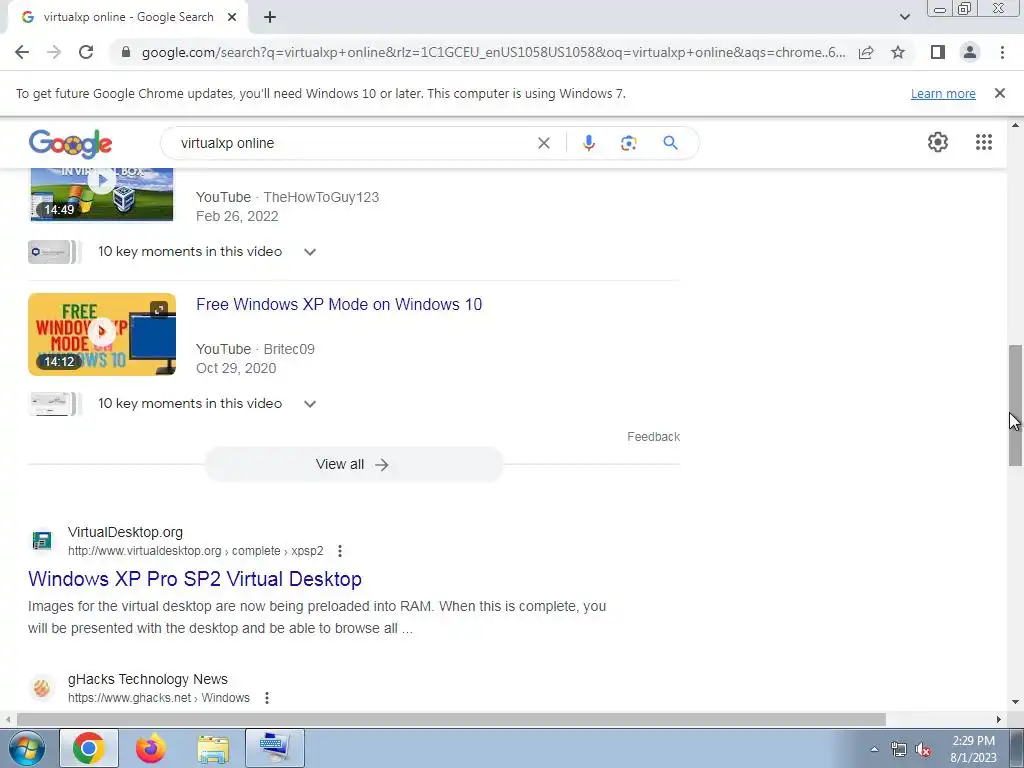Select the virtualxp online Google Search tab
This screenshot has width=1024, height=768.
(x=127, y=17)
